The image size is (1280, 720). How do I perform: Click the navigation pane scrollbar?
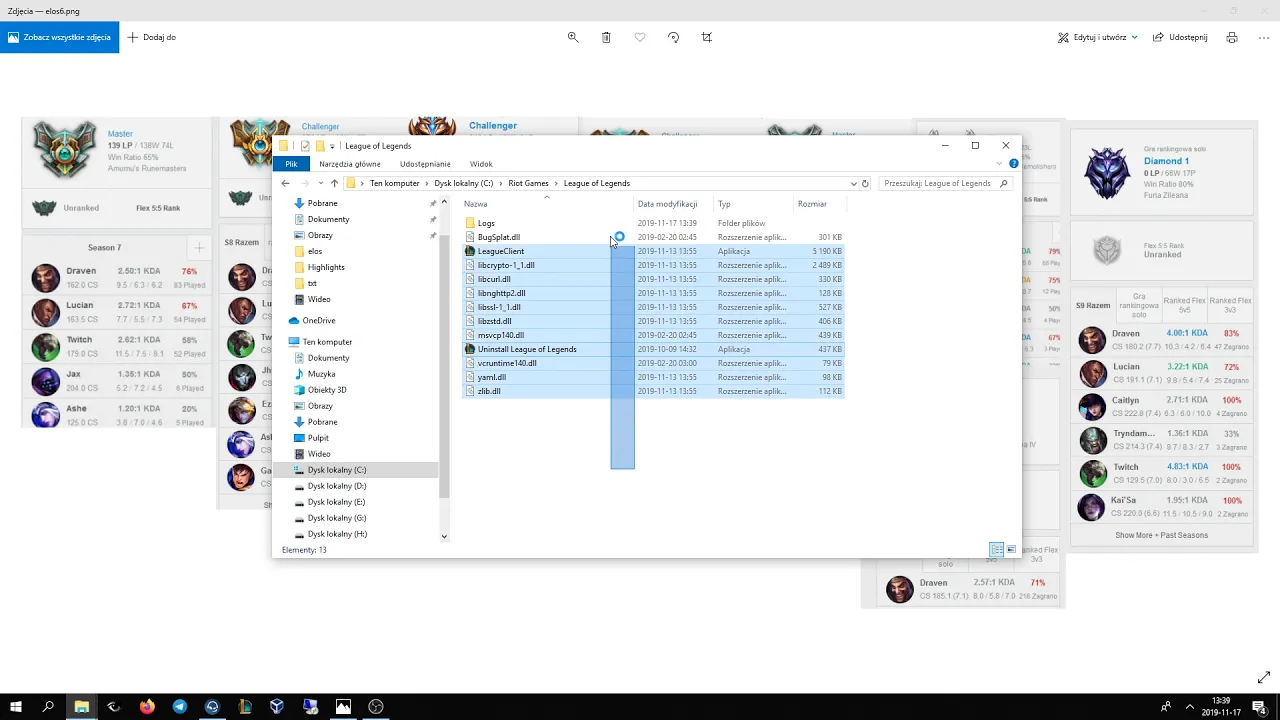pyautogui.click(x=444, y=366)
